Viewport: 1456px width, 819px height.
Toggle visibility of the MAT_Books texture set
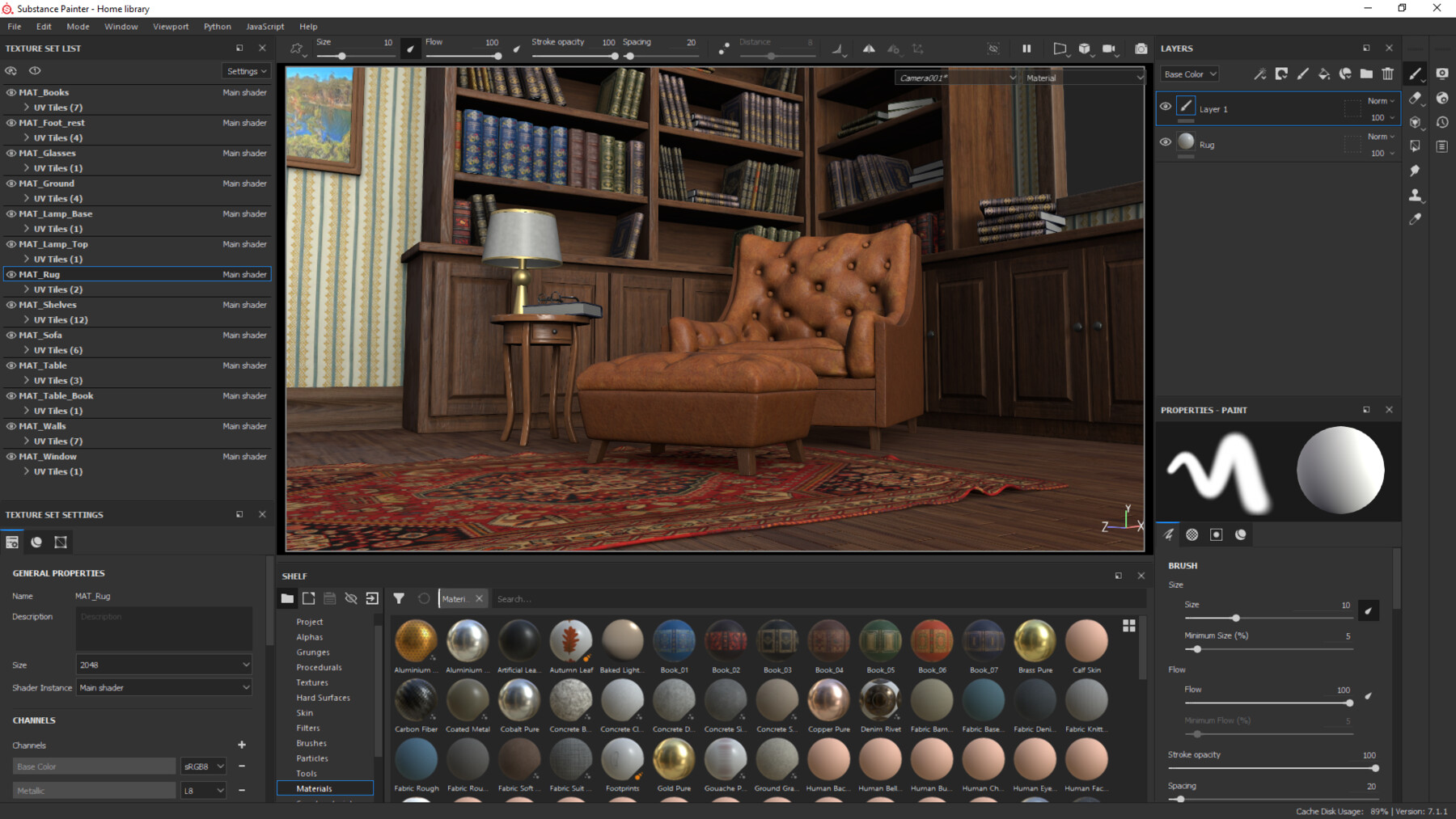[x=11, y=91]
